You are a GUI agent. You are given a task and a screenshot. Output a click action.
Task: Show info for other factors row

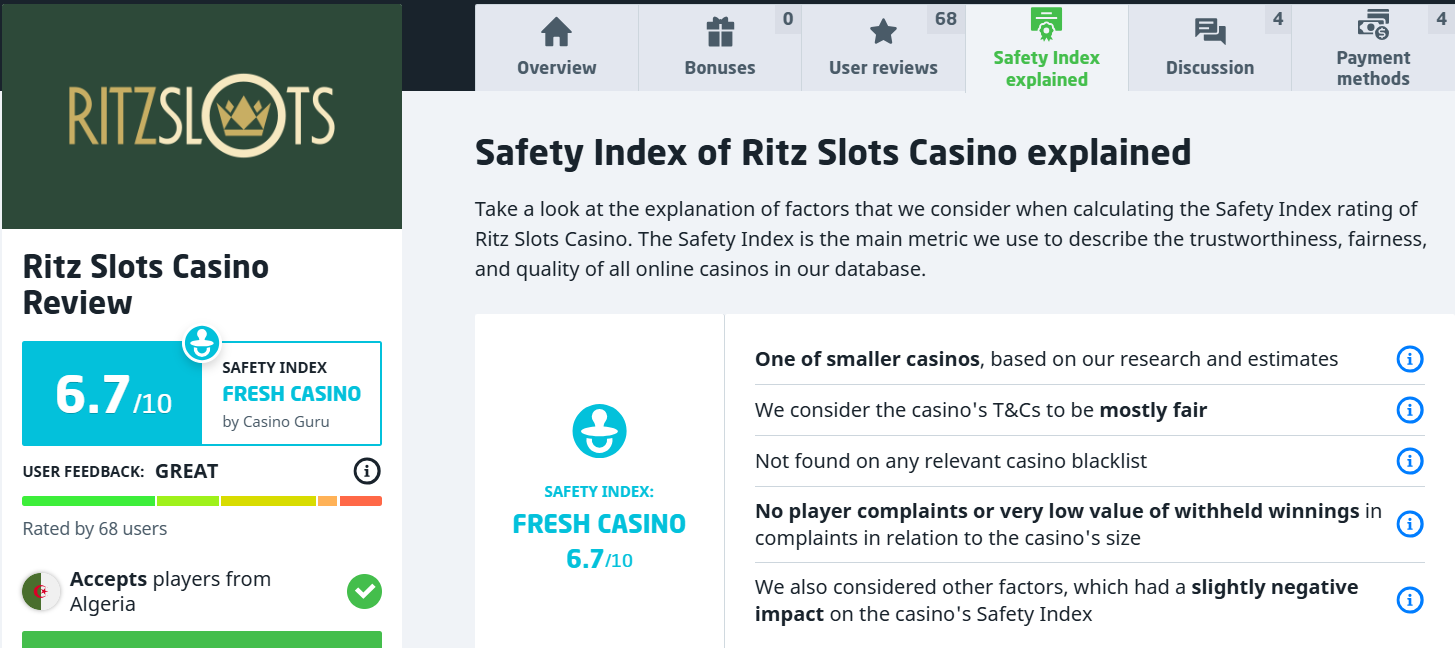pyautogui.click(x=1409, y=600)
